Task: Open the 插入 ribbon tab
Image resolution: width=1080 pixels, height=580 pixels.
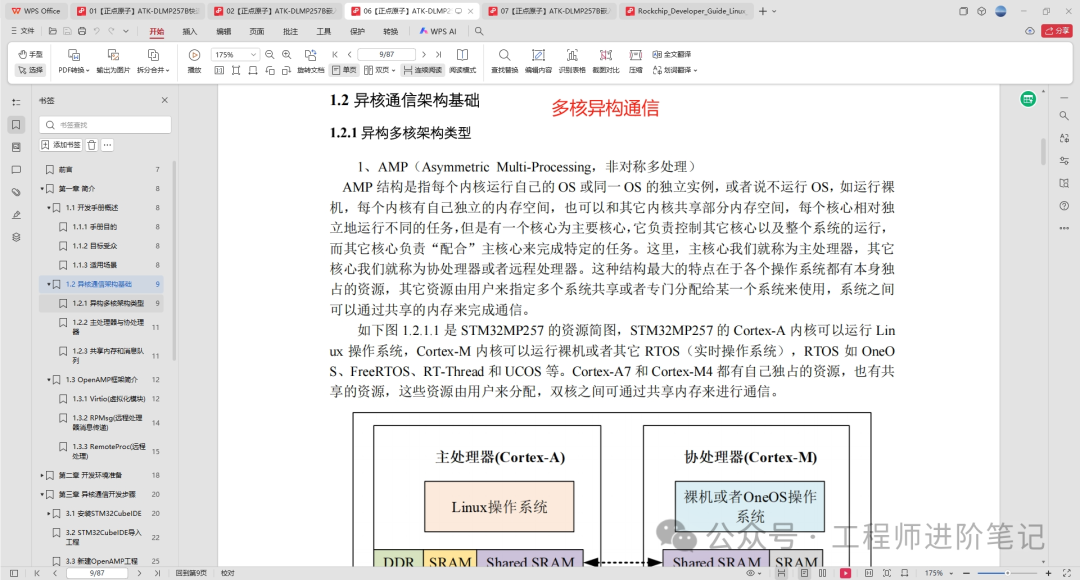Action: coord(189,31)
